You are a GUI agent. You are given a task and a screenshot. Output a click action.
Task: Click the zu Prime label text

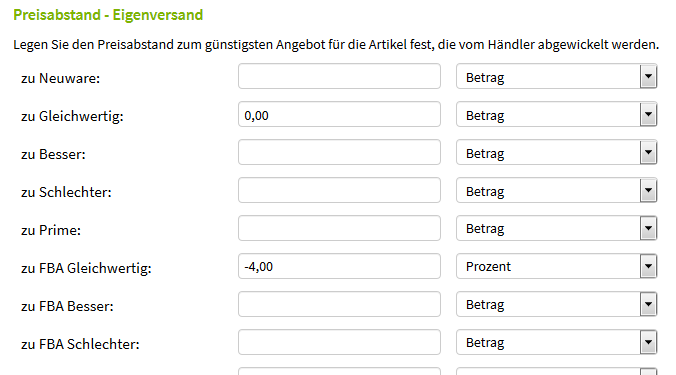coord(51,230)
